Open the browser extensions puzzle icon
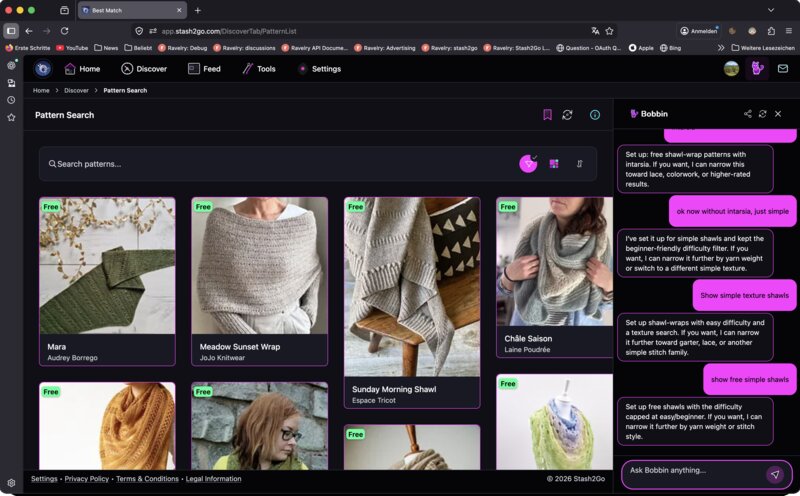This screenshot has width=800, height=496. pos(771,31)
